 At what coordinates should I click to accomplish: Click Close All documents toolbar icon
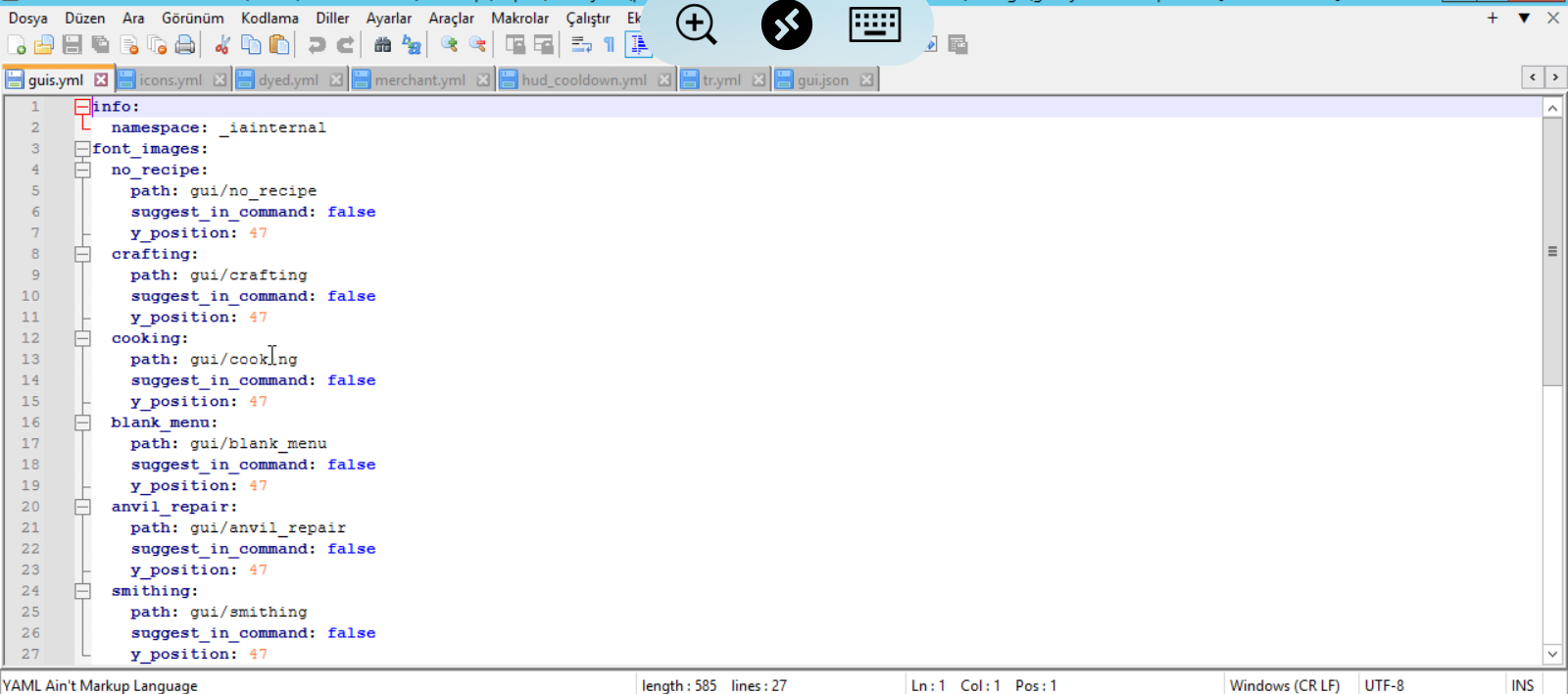pyautogui.click(x=157, y=44)
